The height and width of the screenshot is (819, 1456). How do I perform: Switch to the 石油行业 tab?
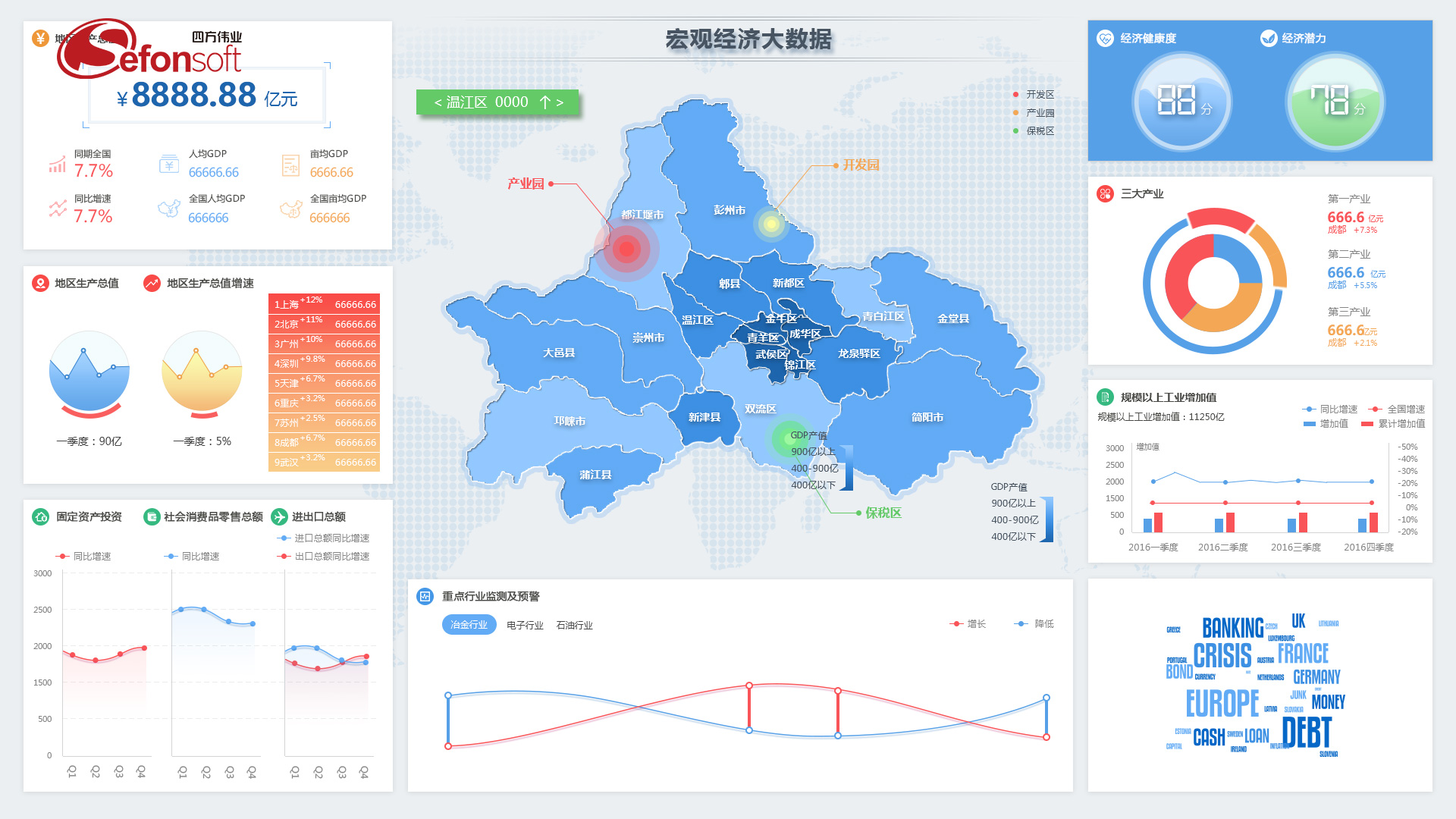point(574,626)
